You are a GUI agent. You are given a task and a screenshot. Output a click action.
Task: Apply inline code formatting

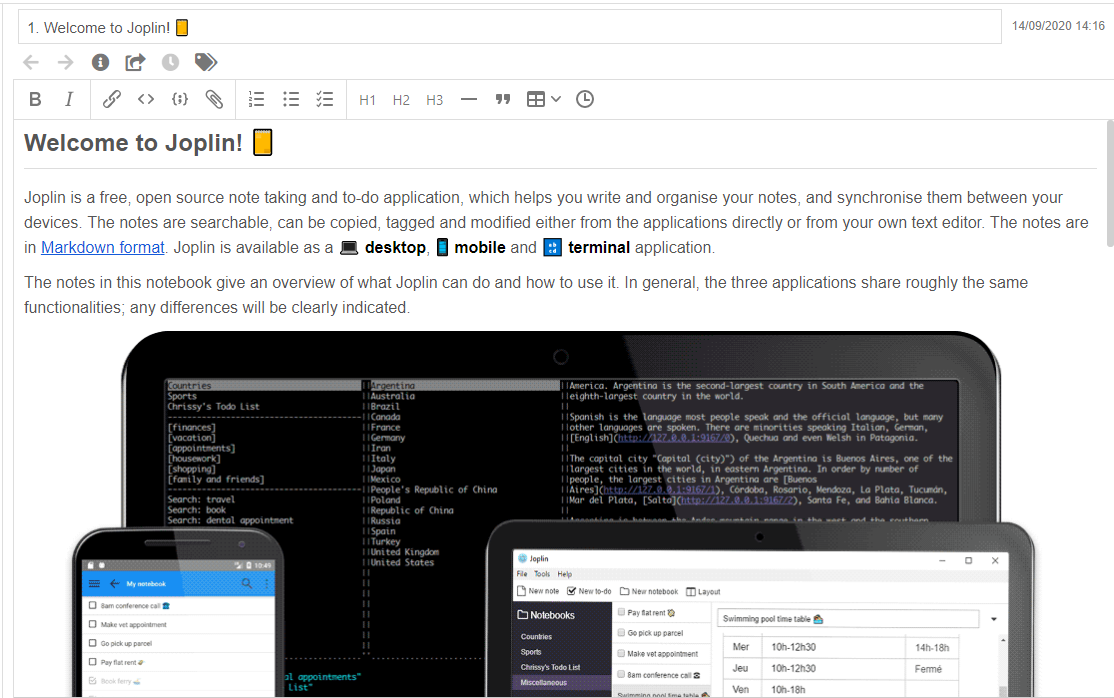pyautogui.click(x=146, y=100)
